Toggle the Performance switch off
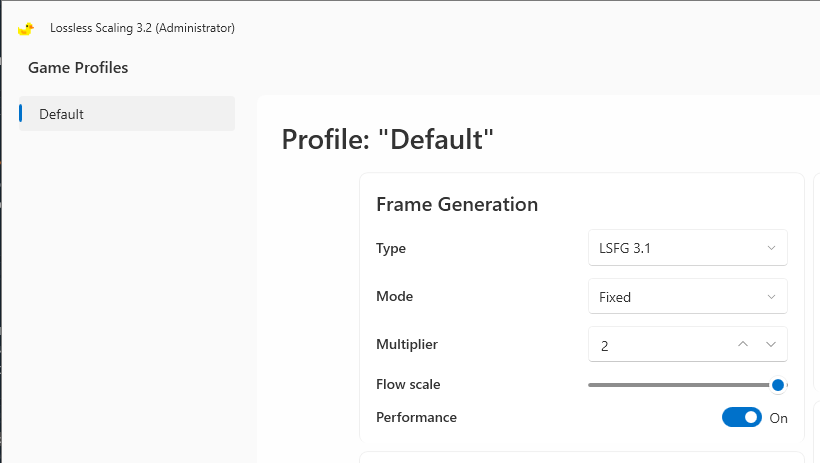This screenshot has width=820, height=463. (x=742, y=417)
